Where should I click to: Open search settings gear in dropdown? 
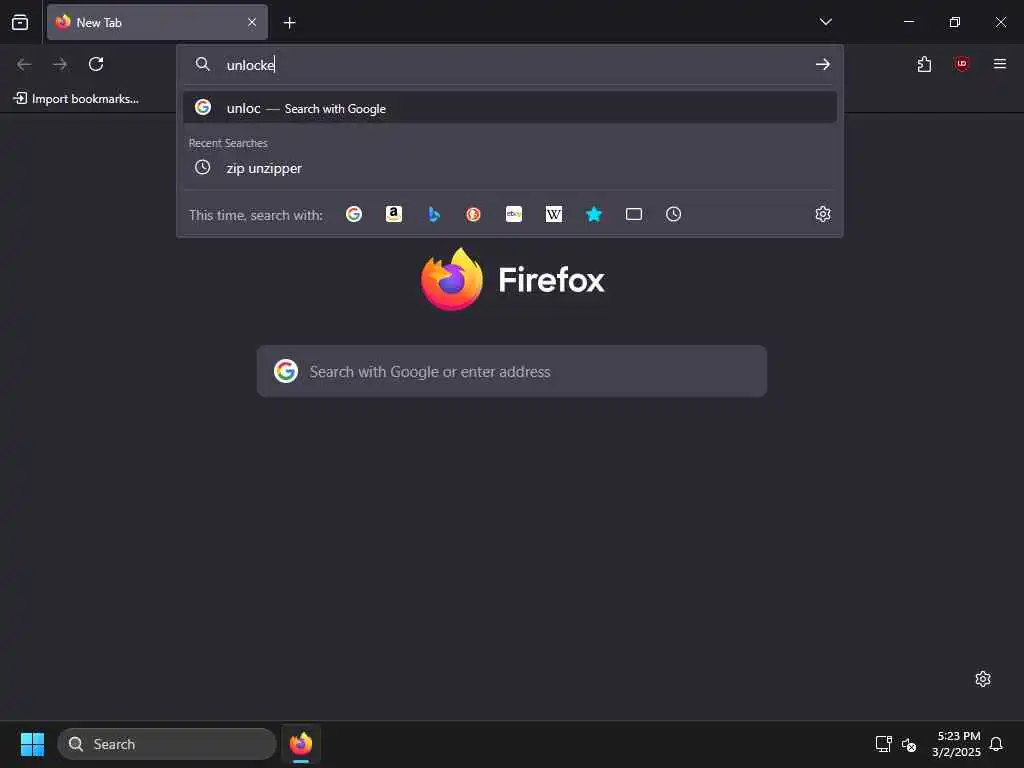pyautogui.click(x=823, y=214)
